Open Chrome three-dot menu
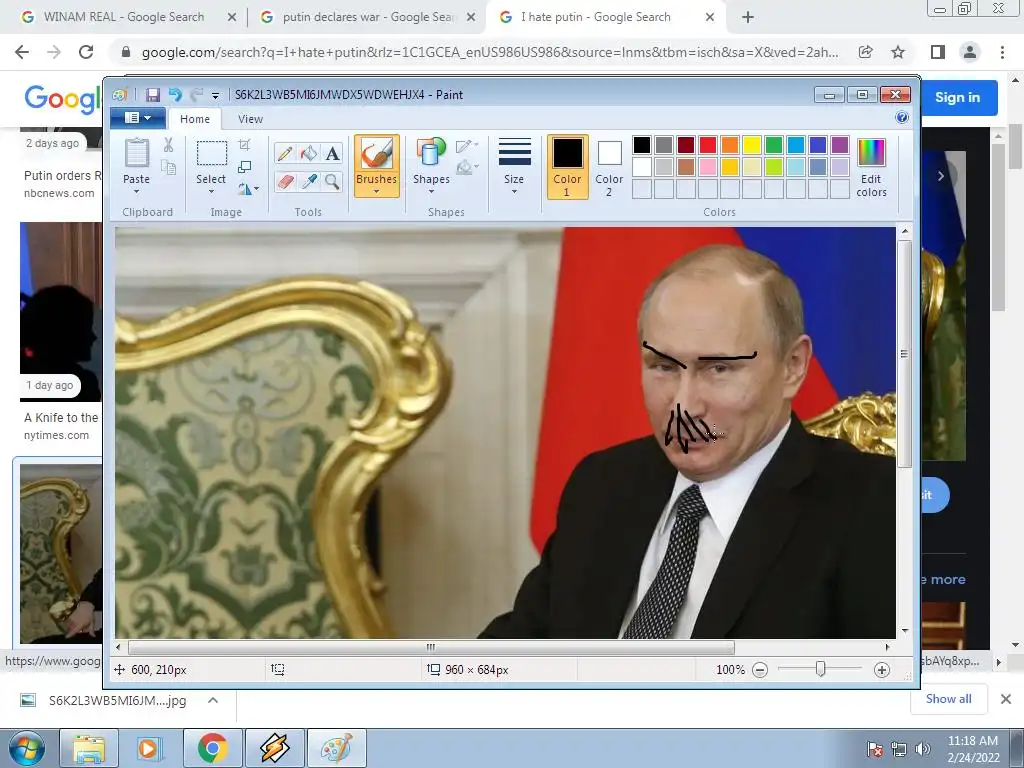This screenshot has height=768, width=1024. (1002, 52)
